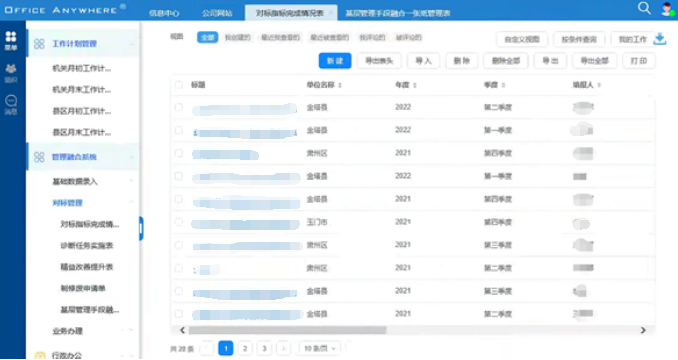Select the 全部 view filter
This screenshot has height=360, width=678.
point(208,38)
